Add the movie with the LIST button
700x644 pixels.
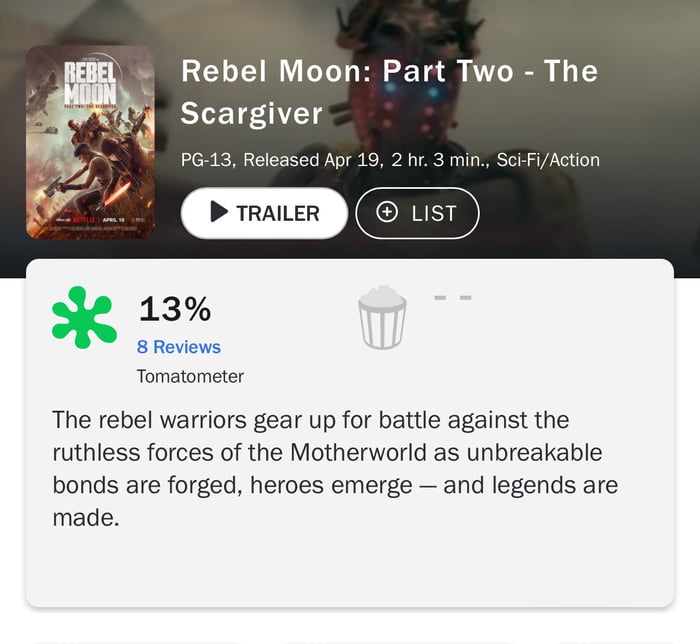point(417,213)
